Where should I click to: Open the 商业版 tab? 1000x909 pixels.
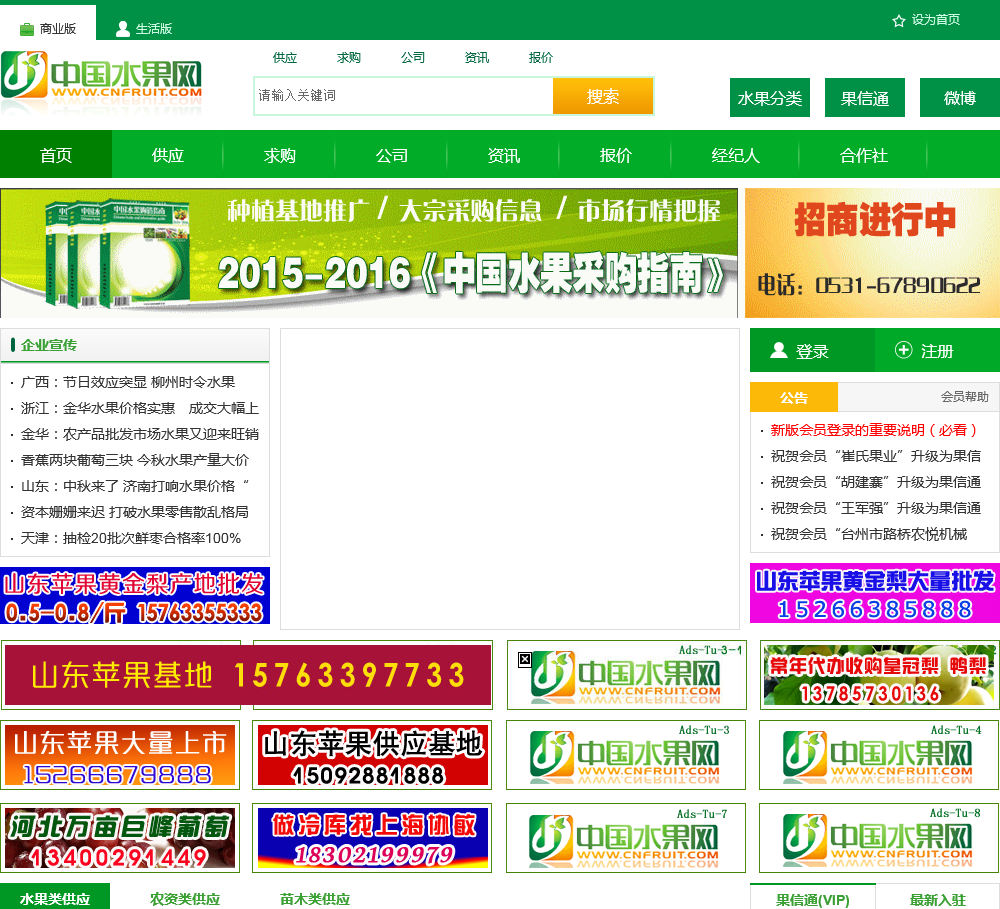point(48,23)
